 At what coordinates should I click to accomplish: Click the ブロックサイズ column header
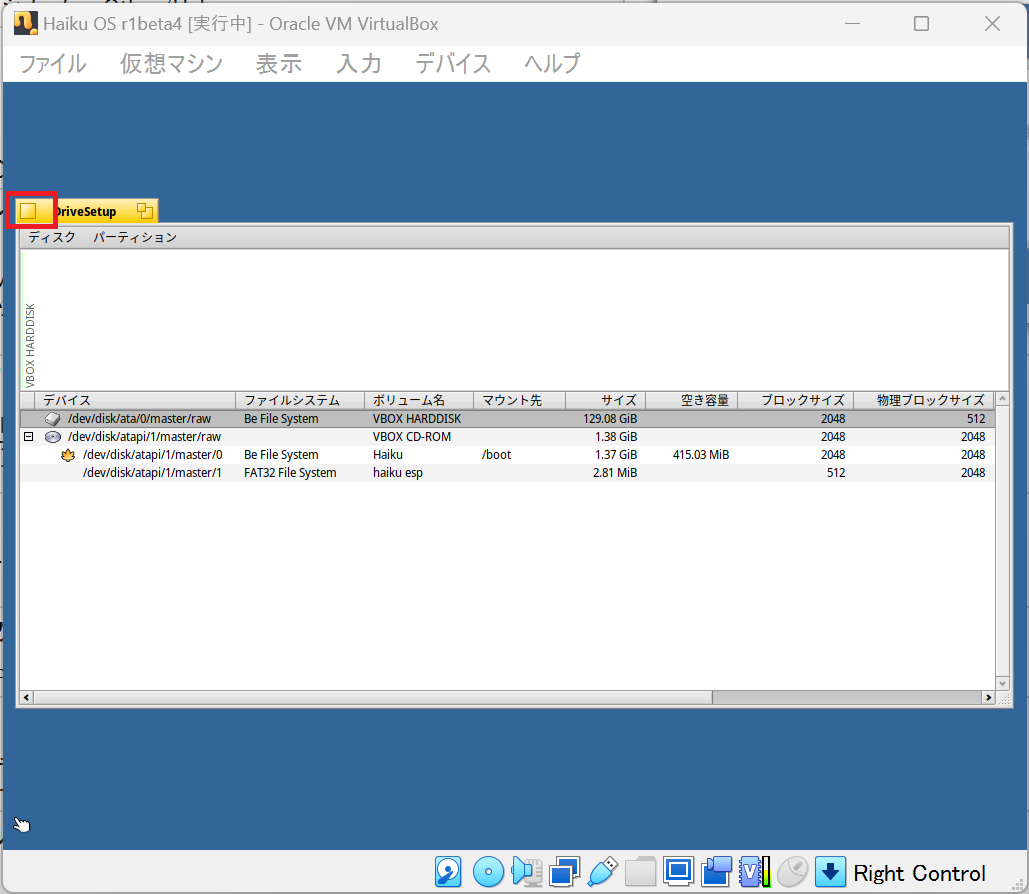(796, 400)
